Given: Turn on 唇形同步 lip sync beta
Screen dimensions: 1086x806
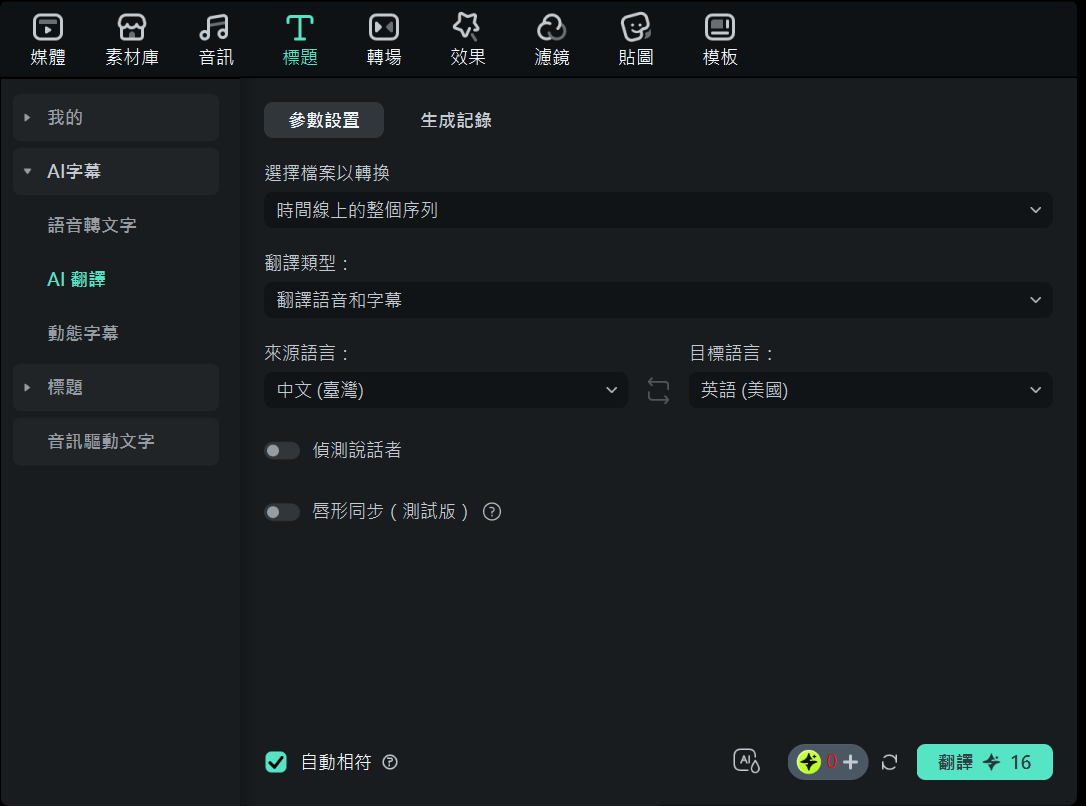Looking at the screenshot, I should pos(282,512).
